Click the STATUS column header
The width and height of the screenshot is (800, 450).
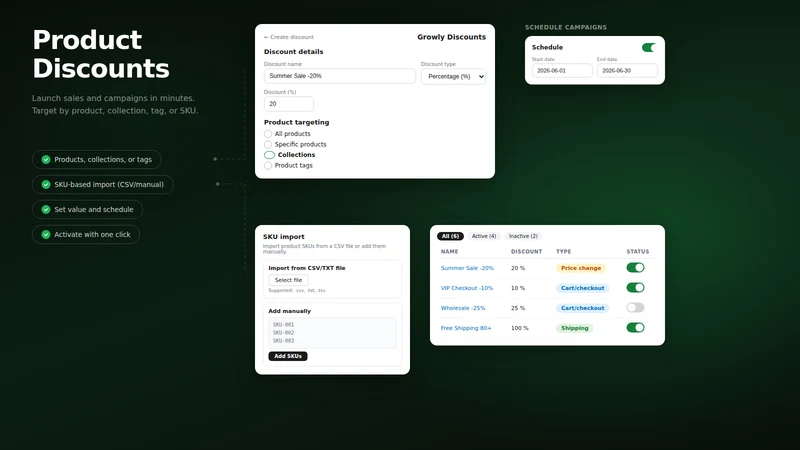[x=638, y=252]
